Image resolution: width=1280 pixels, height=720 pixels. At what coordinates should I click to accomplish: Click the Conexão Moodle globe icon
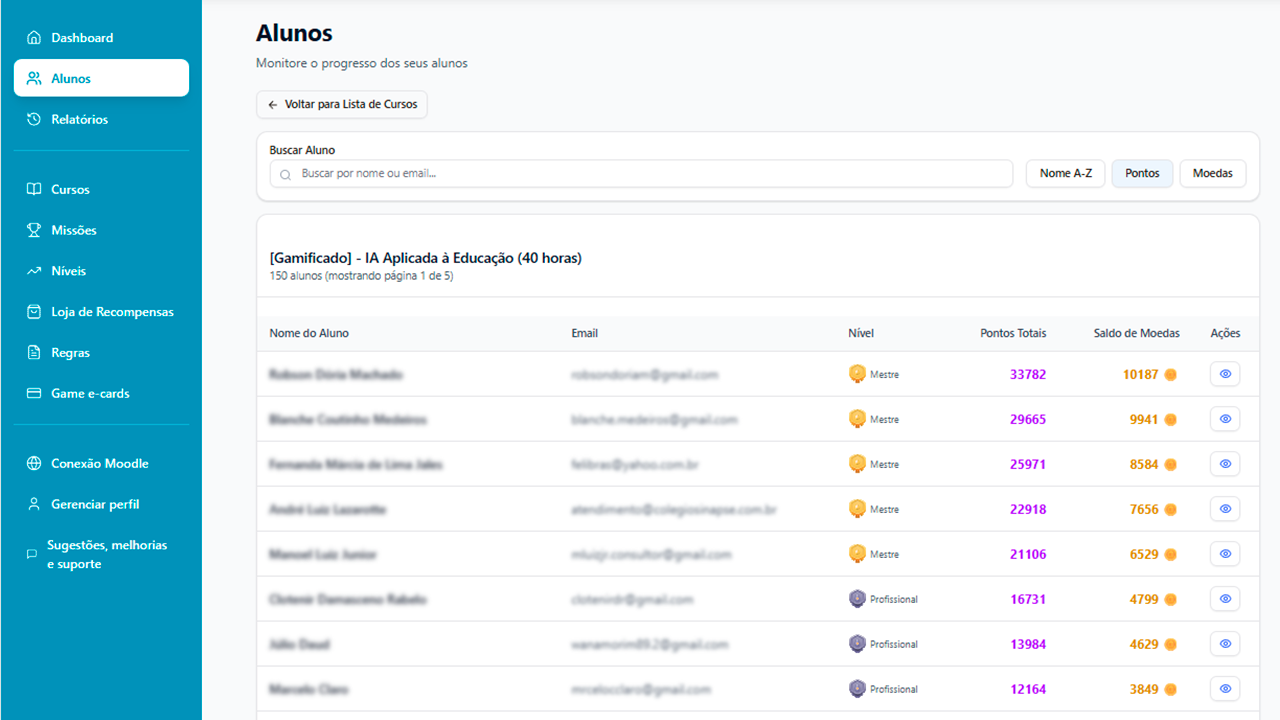click(34, 464)
